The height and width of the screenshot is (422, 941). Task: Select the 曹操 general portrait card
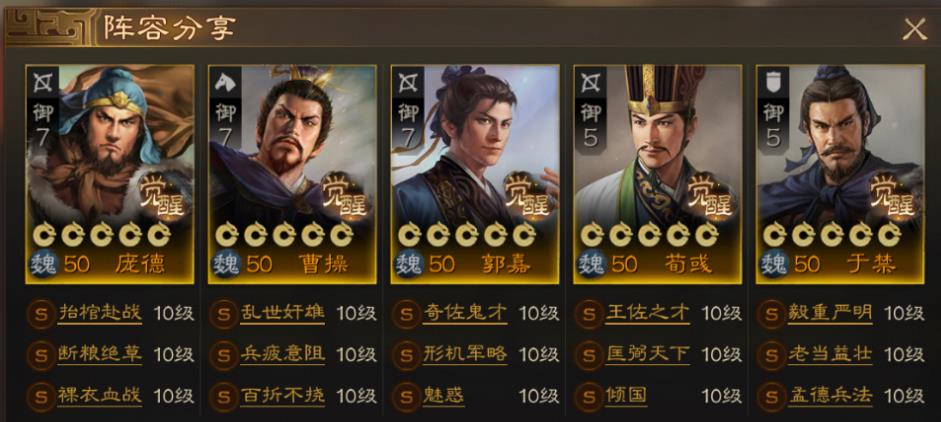click(x=292, y=174)
